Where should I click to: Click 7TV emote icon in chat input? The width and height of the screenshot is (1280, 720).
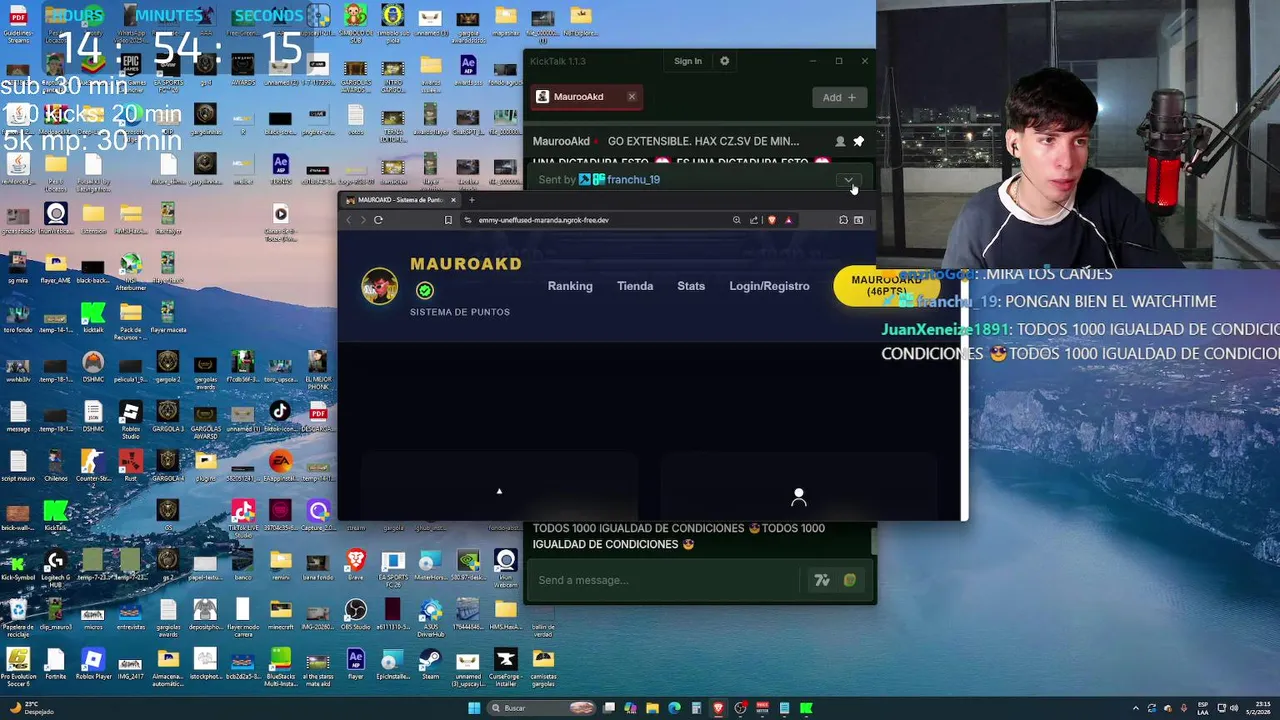[x=822, y=580]
